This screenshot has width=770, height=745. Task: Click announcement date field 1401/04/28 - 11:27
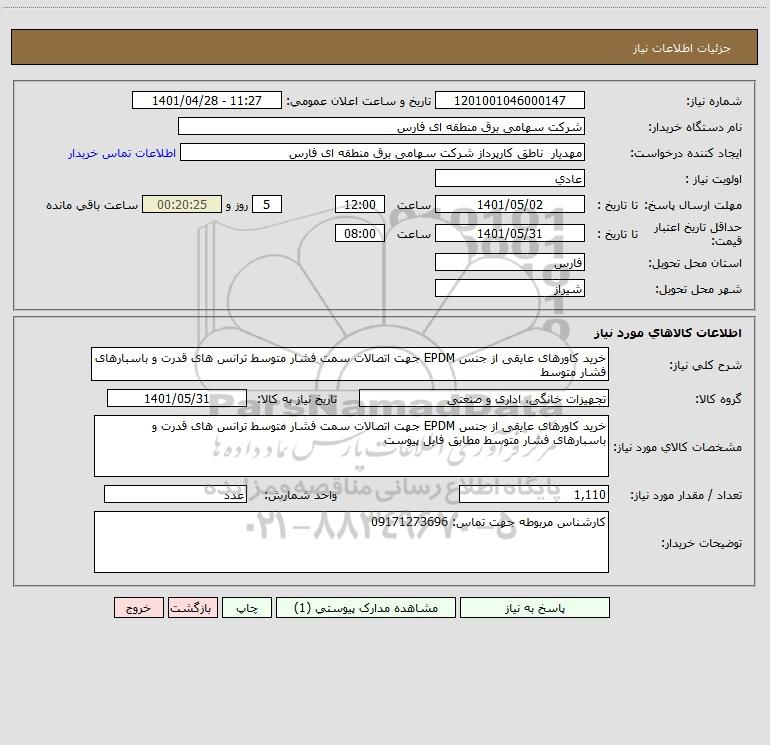[207, 100]
